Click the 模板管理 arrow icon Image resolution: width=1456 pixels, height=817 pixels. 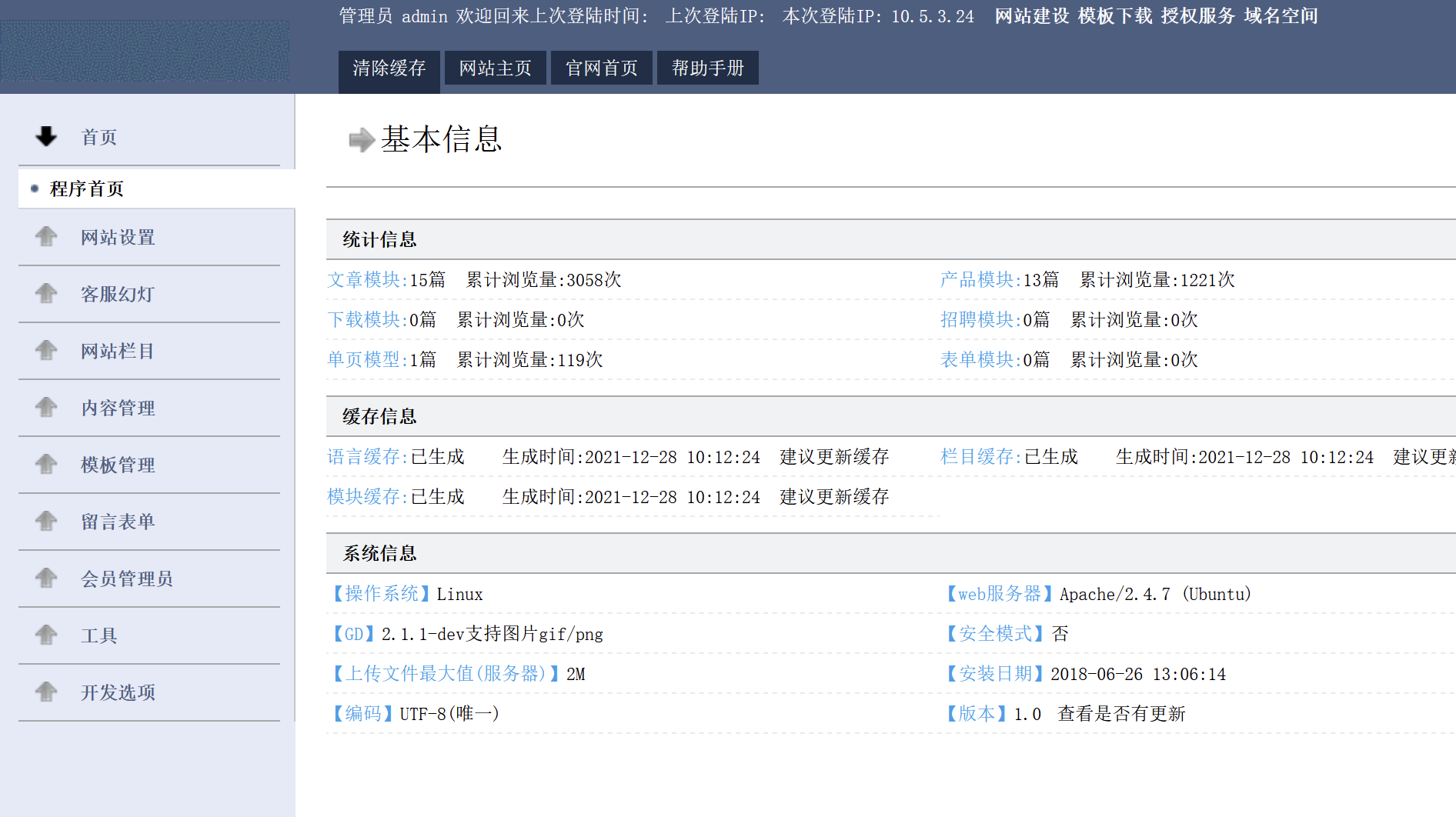coord(45,465)
